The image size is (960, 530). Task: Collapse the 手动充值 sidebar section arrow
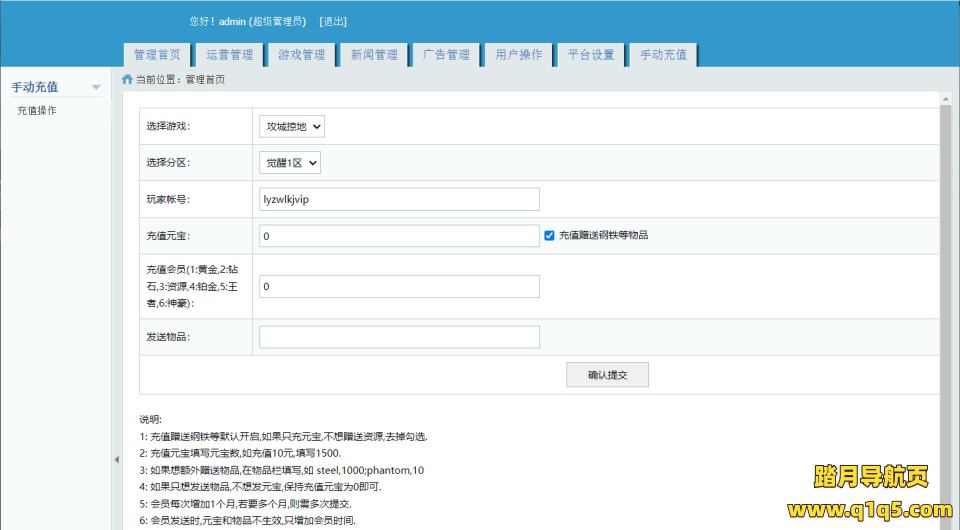[96, 88]
